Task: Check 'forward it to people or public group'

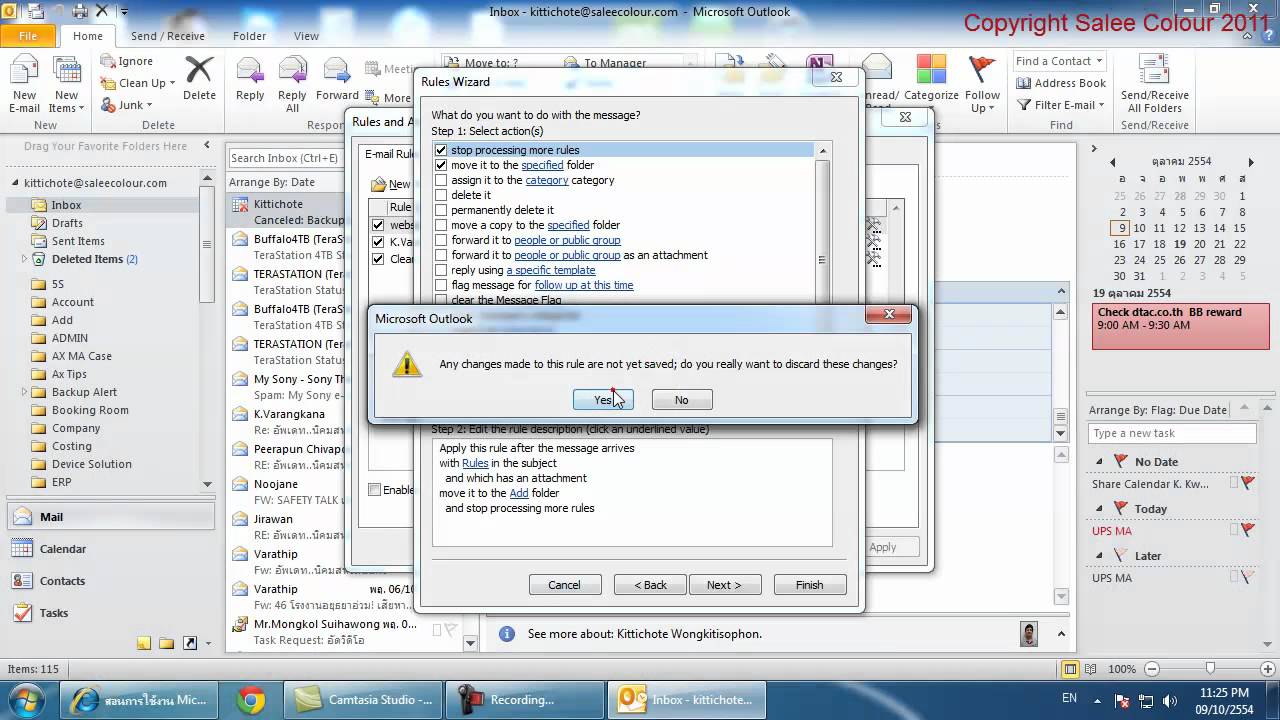Action: (x=441, y=240)
